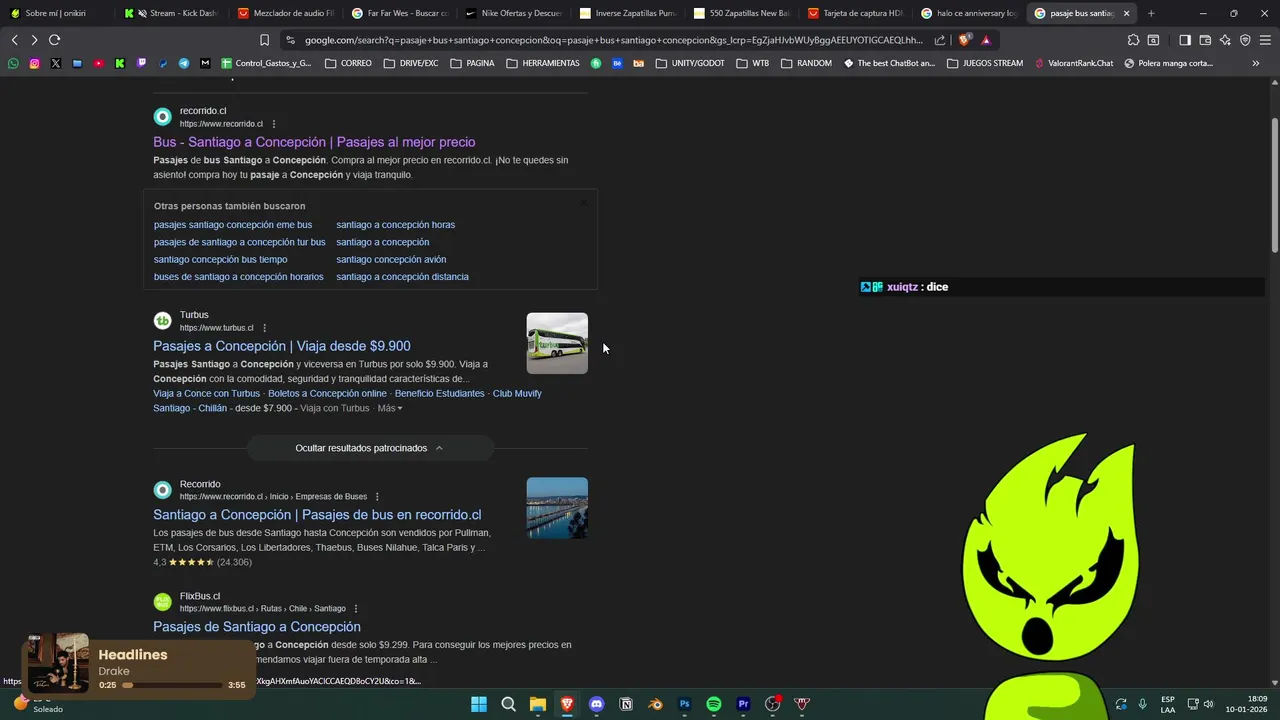
Task: Toggle the browser sidebar panel icon
Action: 1185,40
